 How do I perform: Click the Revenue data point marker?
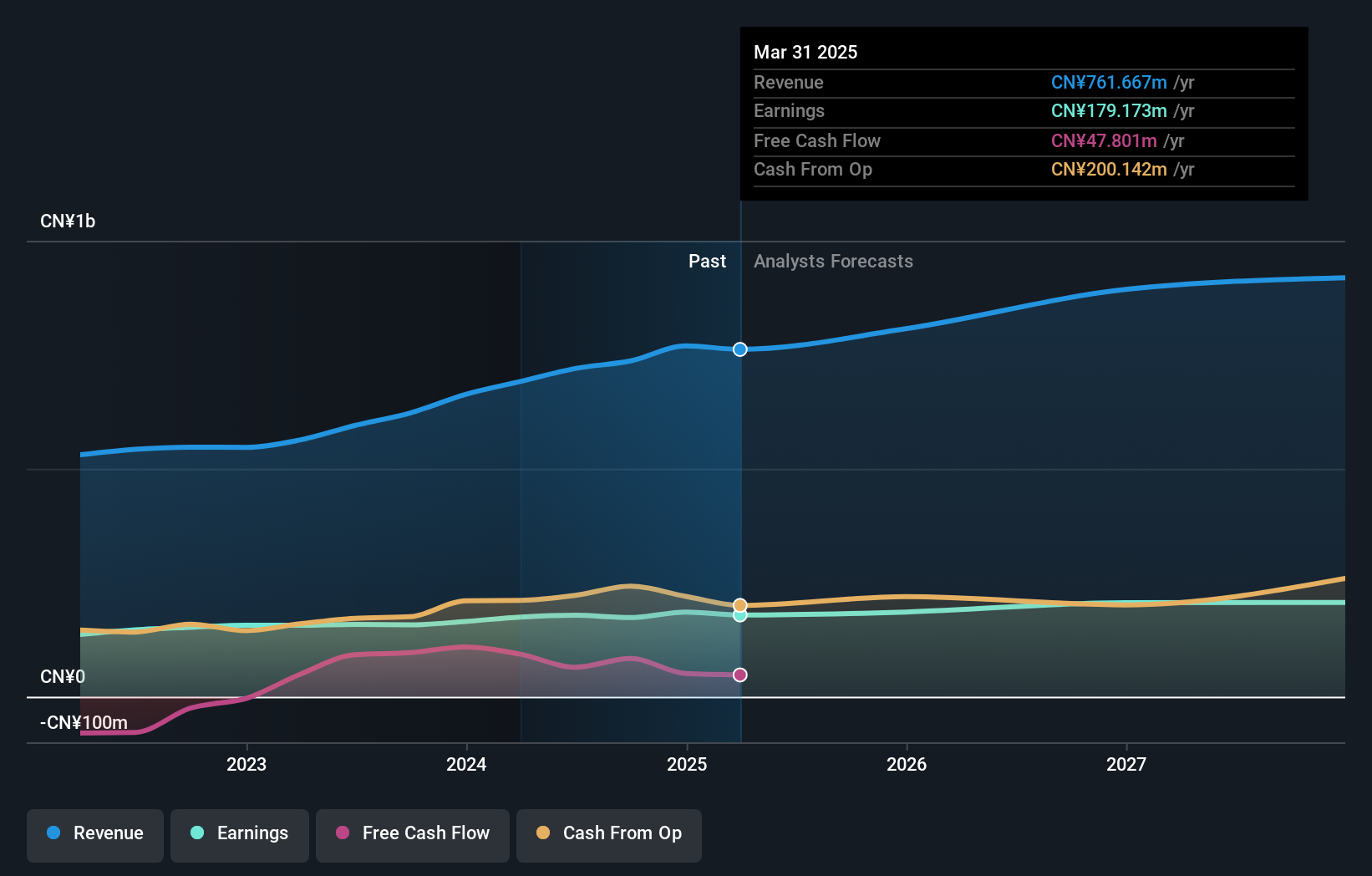click(740, 349)
